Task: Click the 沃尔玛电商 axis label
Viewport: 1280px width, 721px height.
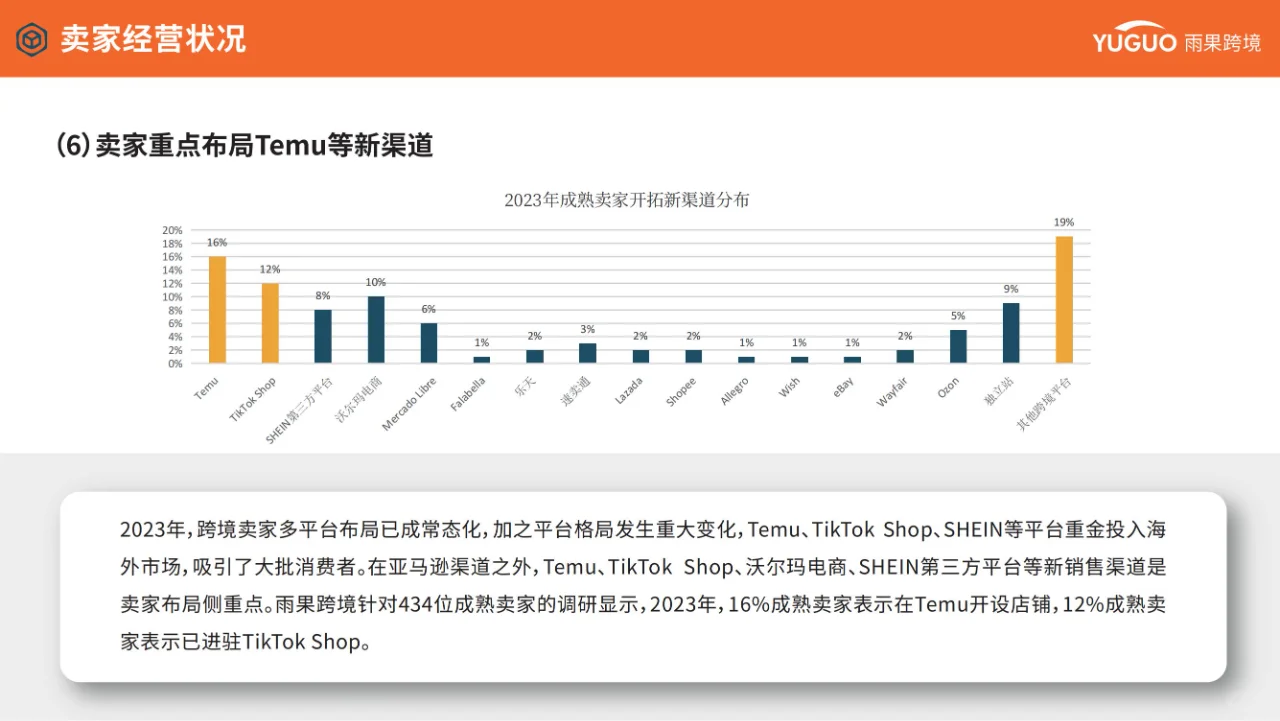Action: 359,400
